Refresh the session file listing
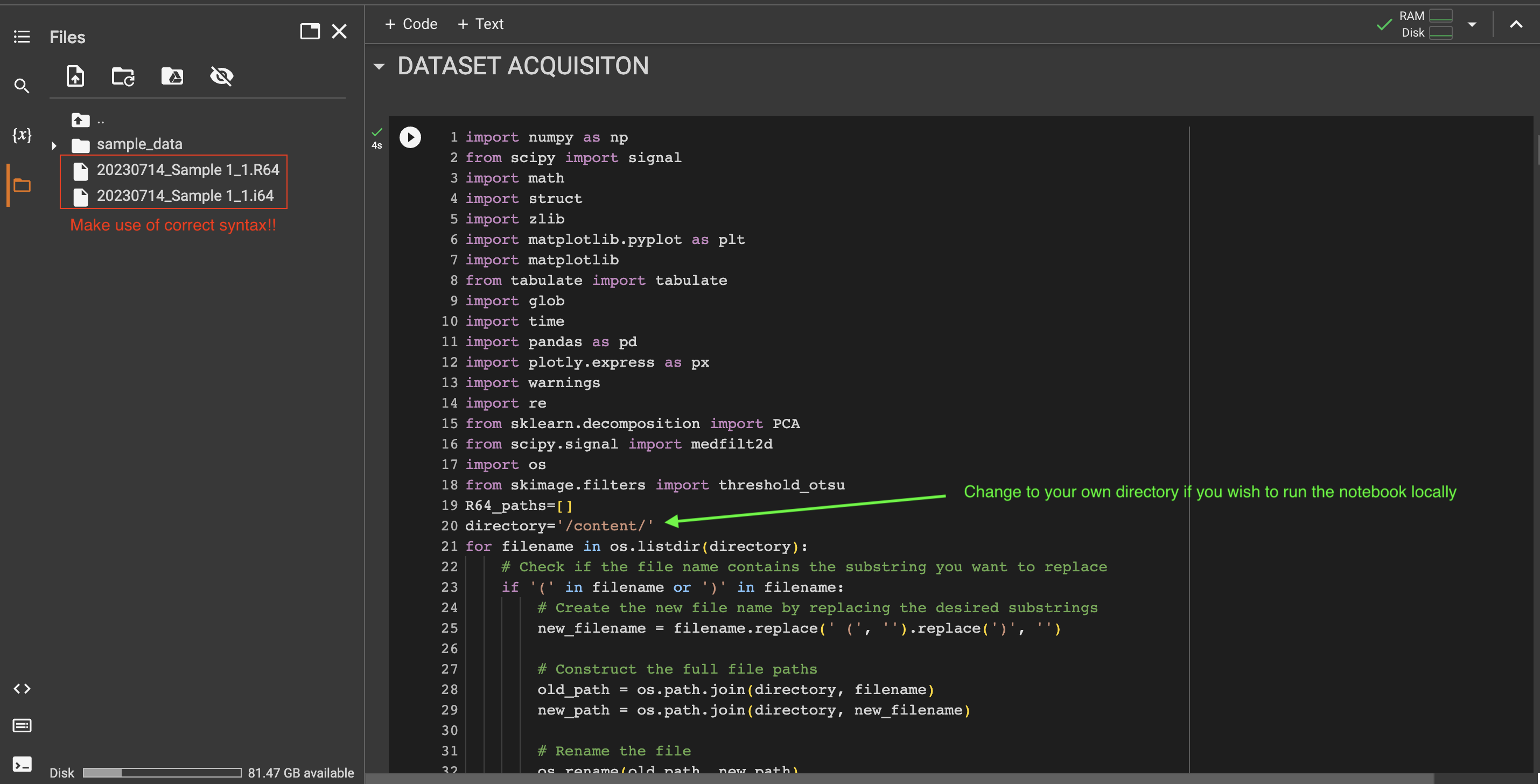Viewport: 1540px width, 784px height. pos(123,76)
